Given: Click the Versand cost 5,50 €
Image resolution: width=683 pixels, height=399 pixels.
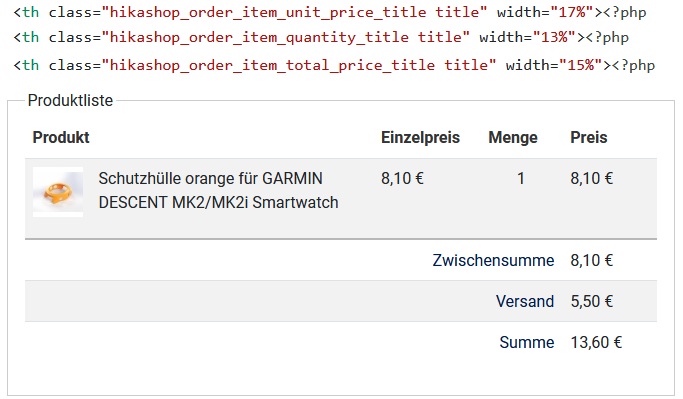Looking at the screenshot, I should click(x=592, y=301).
